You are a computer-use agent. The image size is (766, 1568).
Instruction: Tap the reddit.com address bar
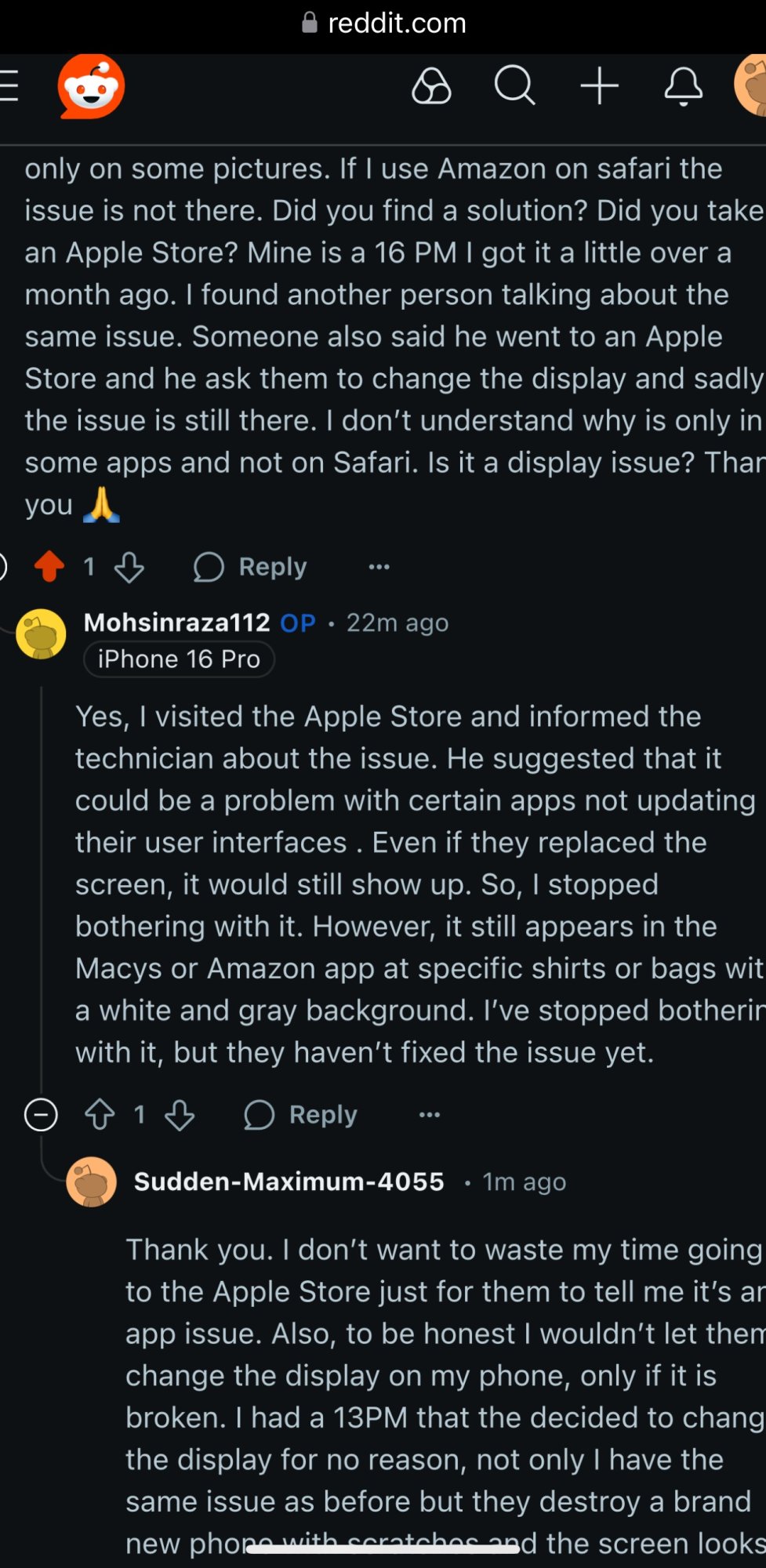click(384, 24)
